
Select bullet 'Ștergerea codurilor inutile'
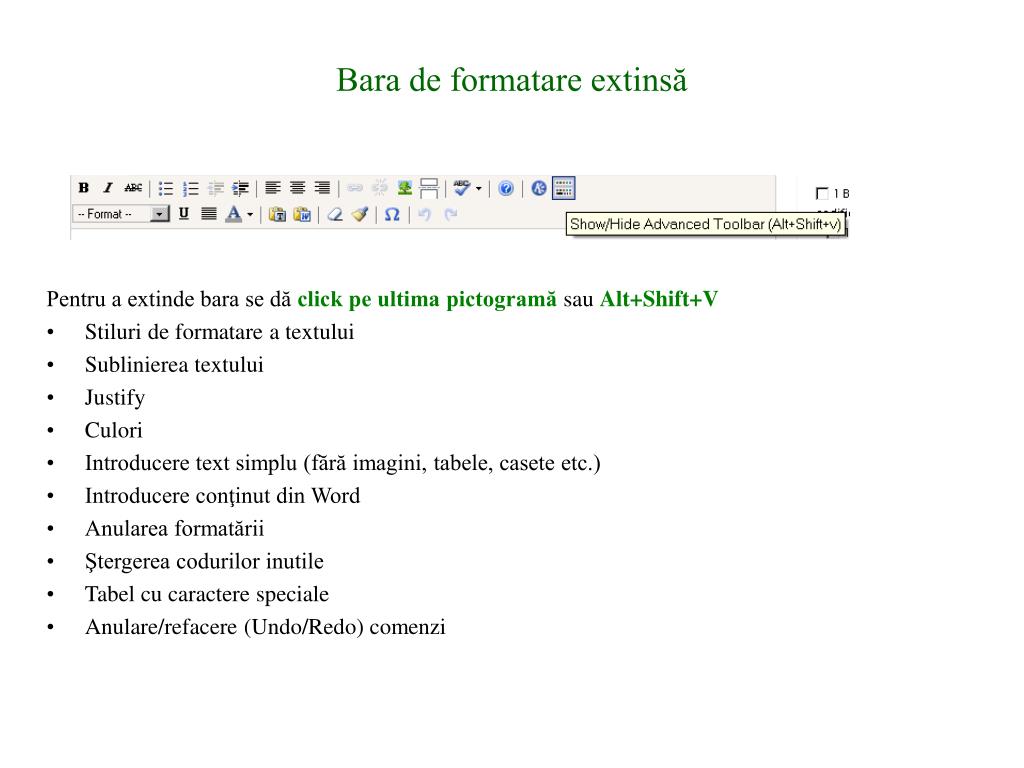click(204, 562)
